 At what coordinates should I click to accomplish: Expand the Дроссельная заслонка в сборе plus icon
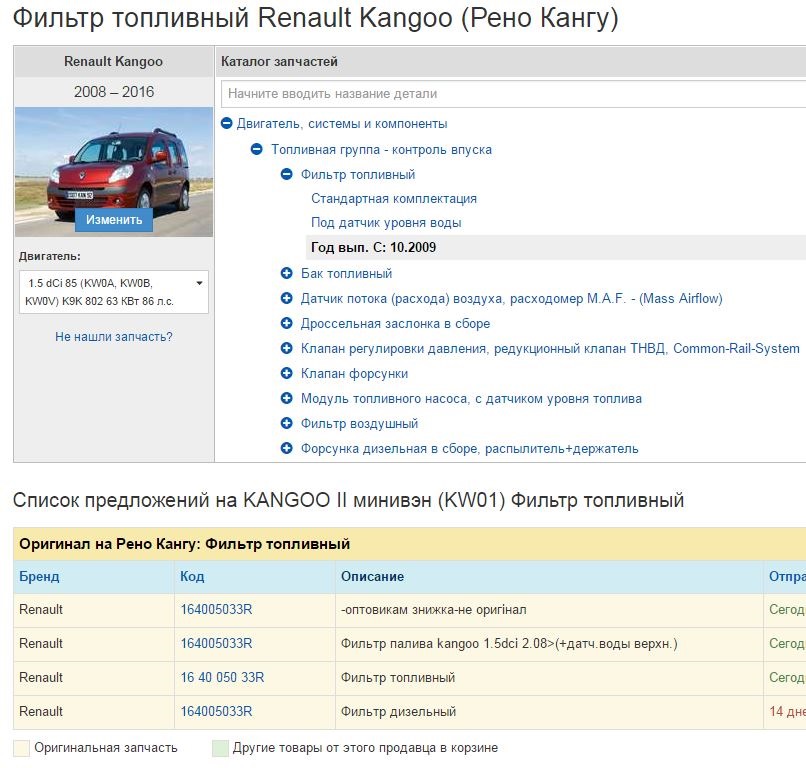(x=286, y=323)
